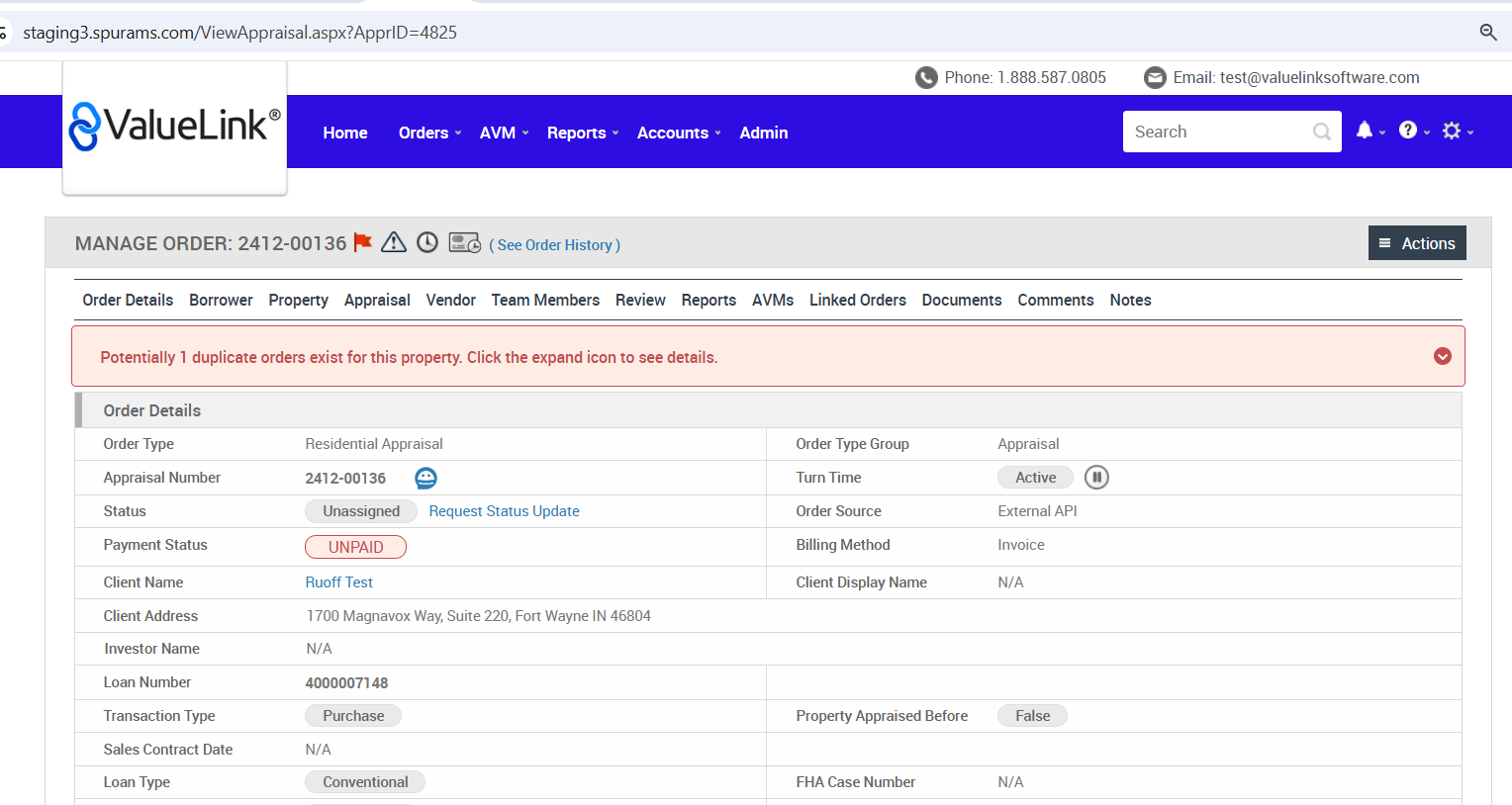Switch to the Team Members tab
1512x805 pixels.
tap(545, 300)
